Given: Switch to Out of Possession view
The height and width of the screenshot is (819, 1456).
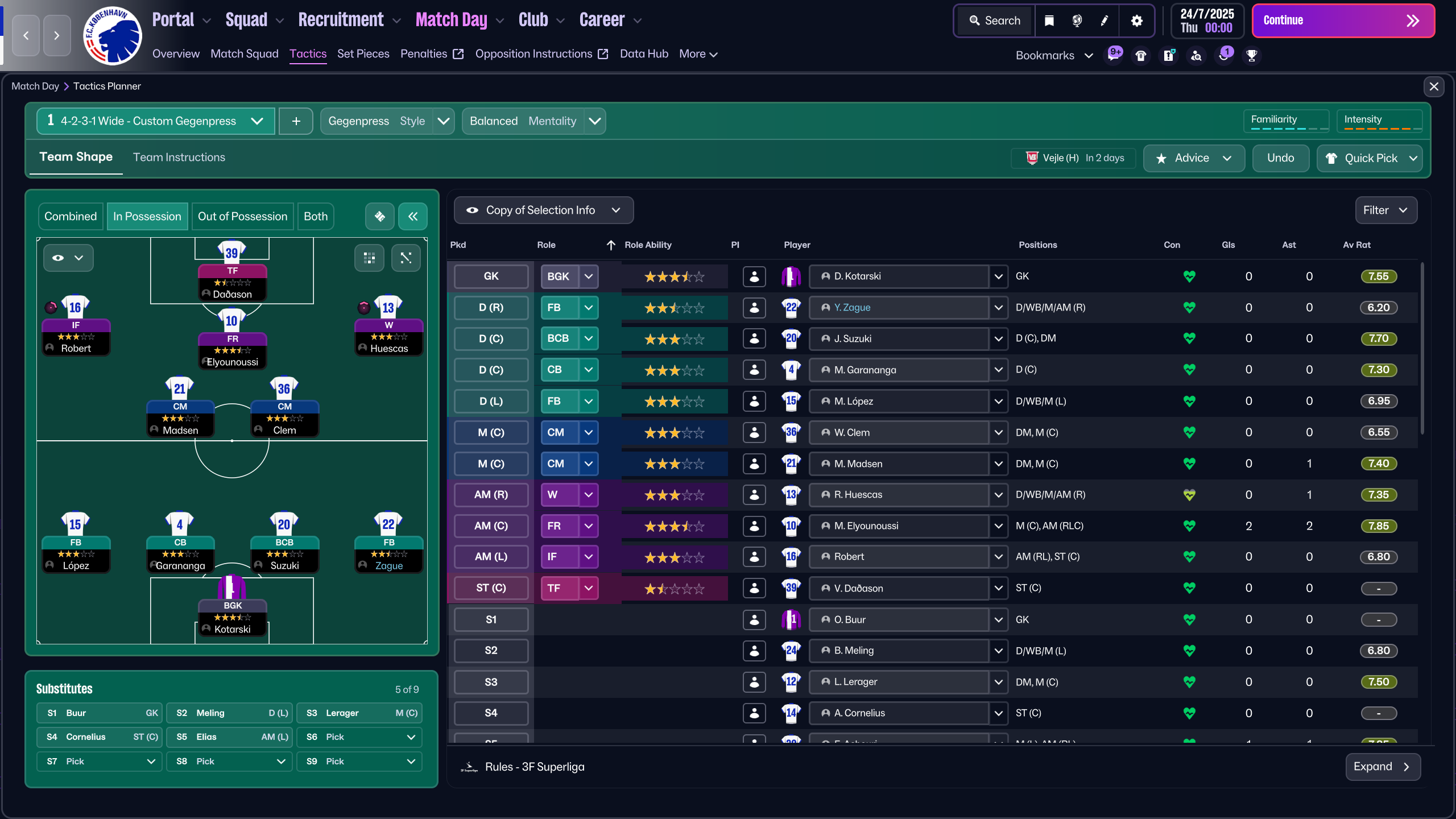Looking at the screenshot, I should click(x=242, y=217).
